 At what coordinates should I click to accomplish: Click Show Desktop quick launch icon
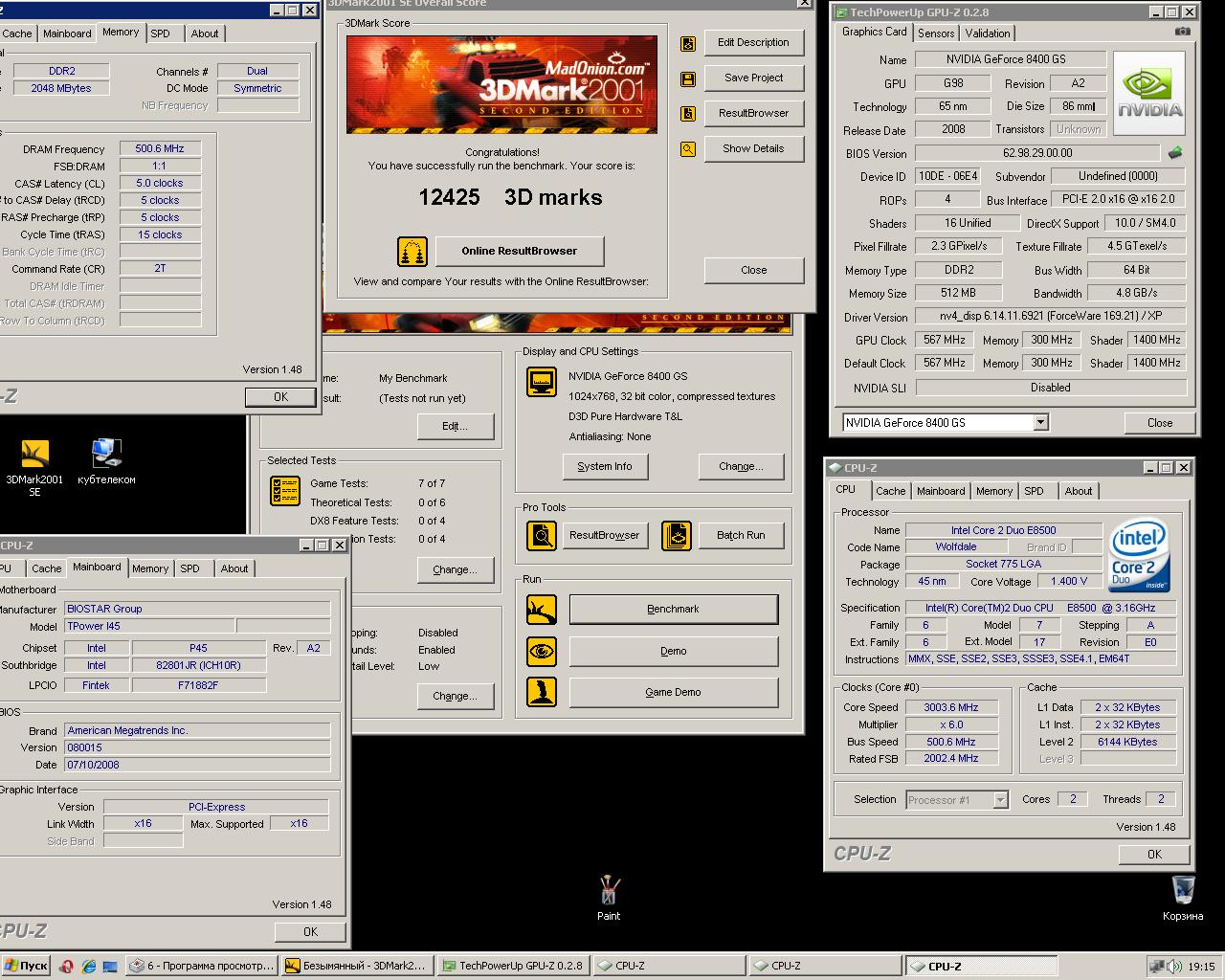click(110, 966)
